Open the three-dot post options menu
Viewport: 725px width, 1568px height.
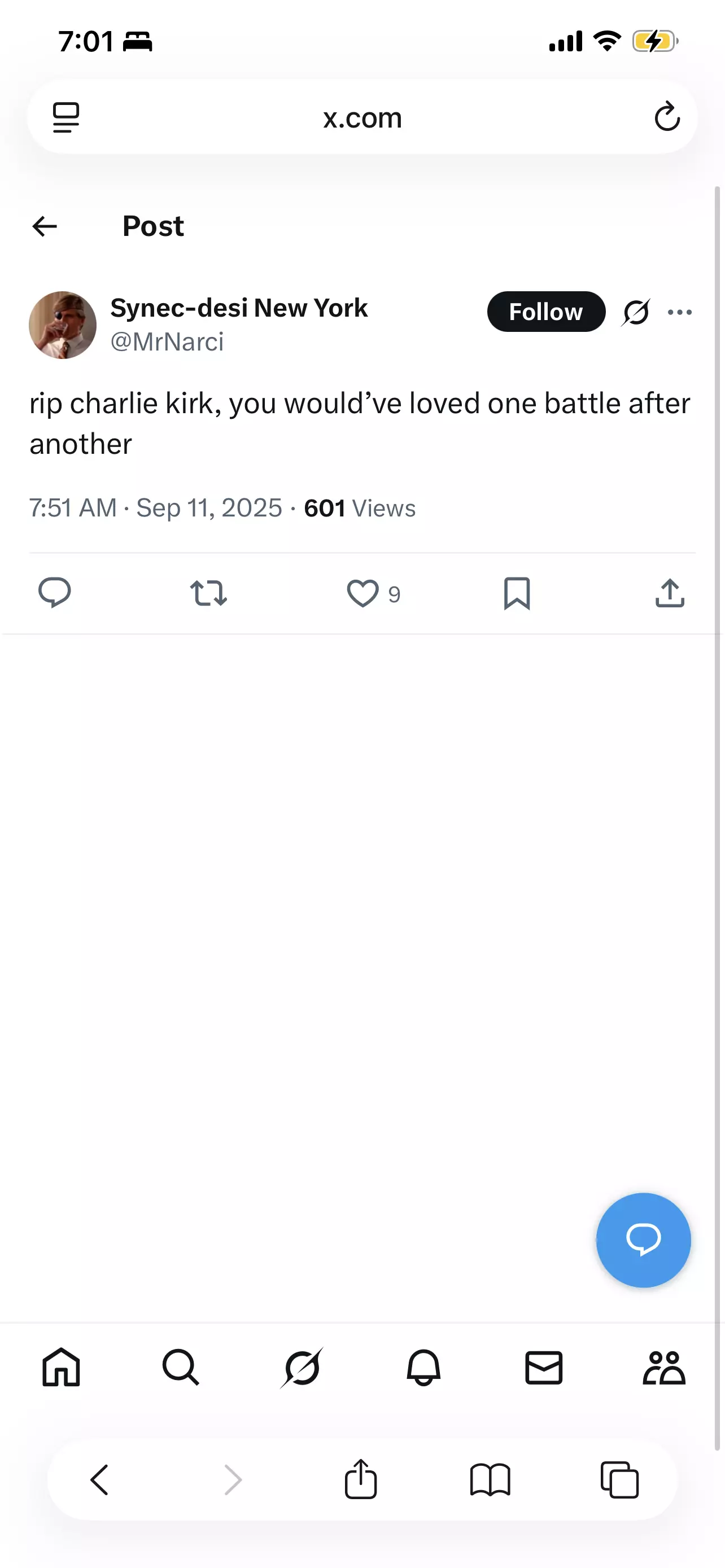click(679, 312)
